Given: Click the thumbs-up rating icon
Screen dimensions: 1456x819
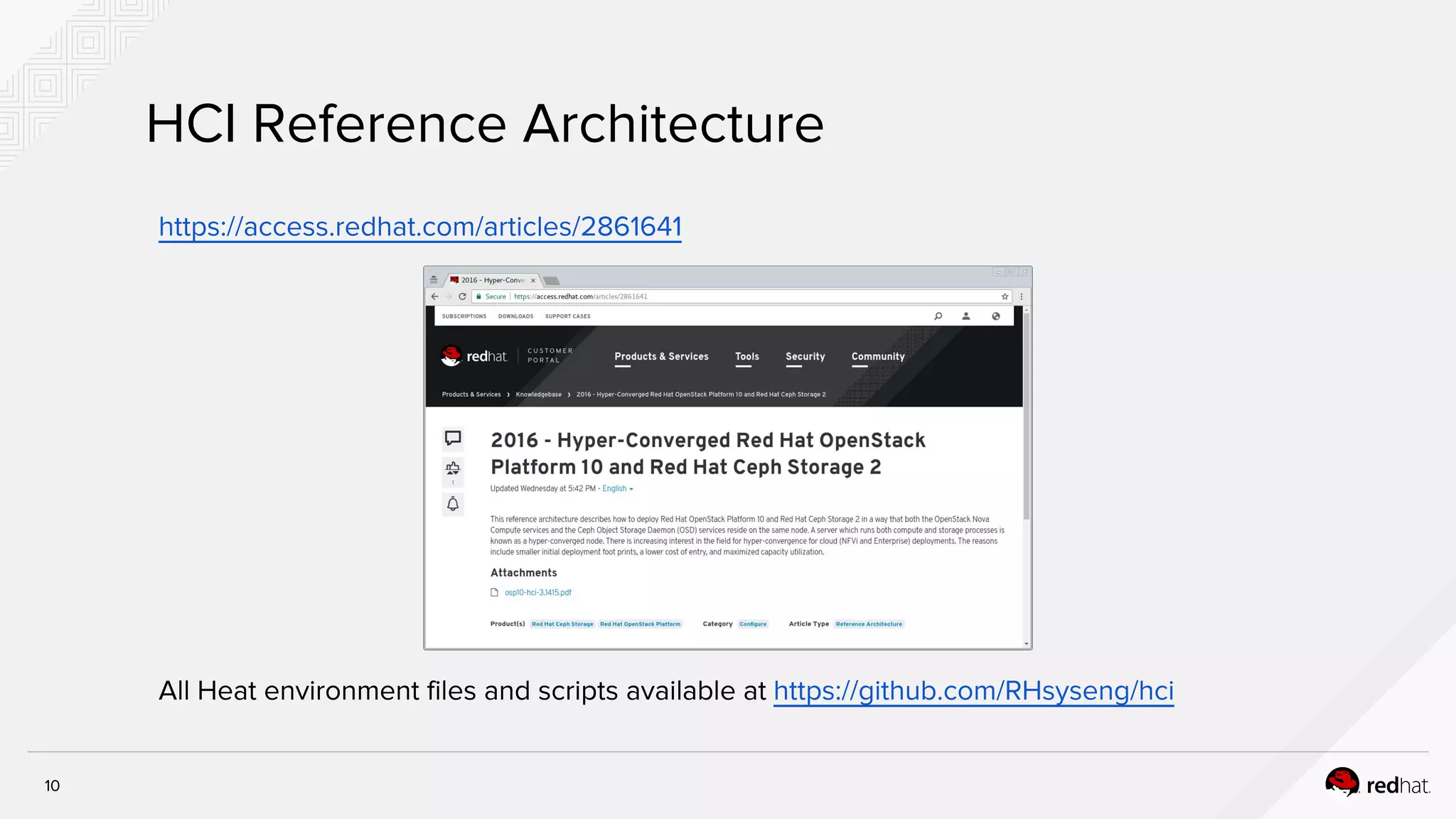Looking at the screenshot, I should (453, 468).
